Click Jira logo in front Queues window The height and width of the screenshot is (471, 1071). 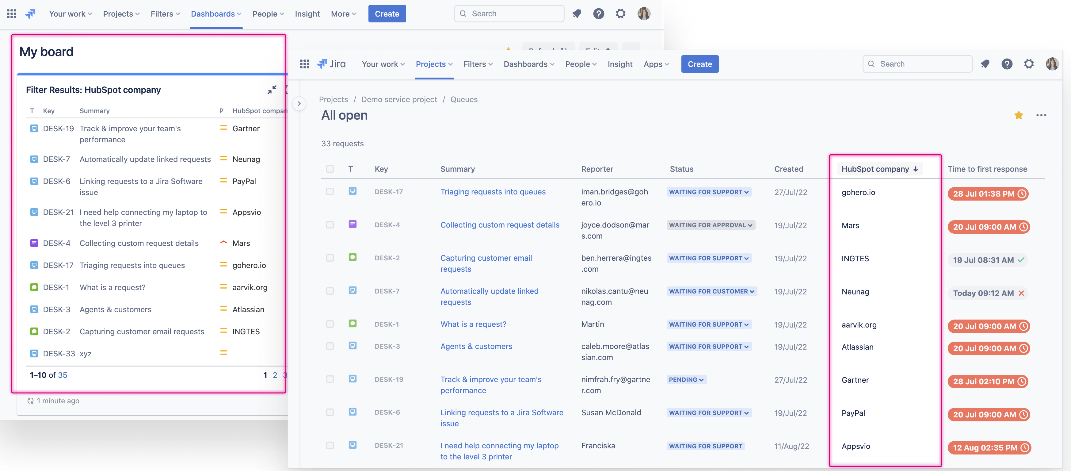tap(331, 63)
